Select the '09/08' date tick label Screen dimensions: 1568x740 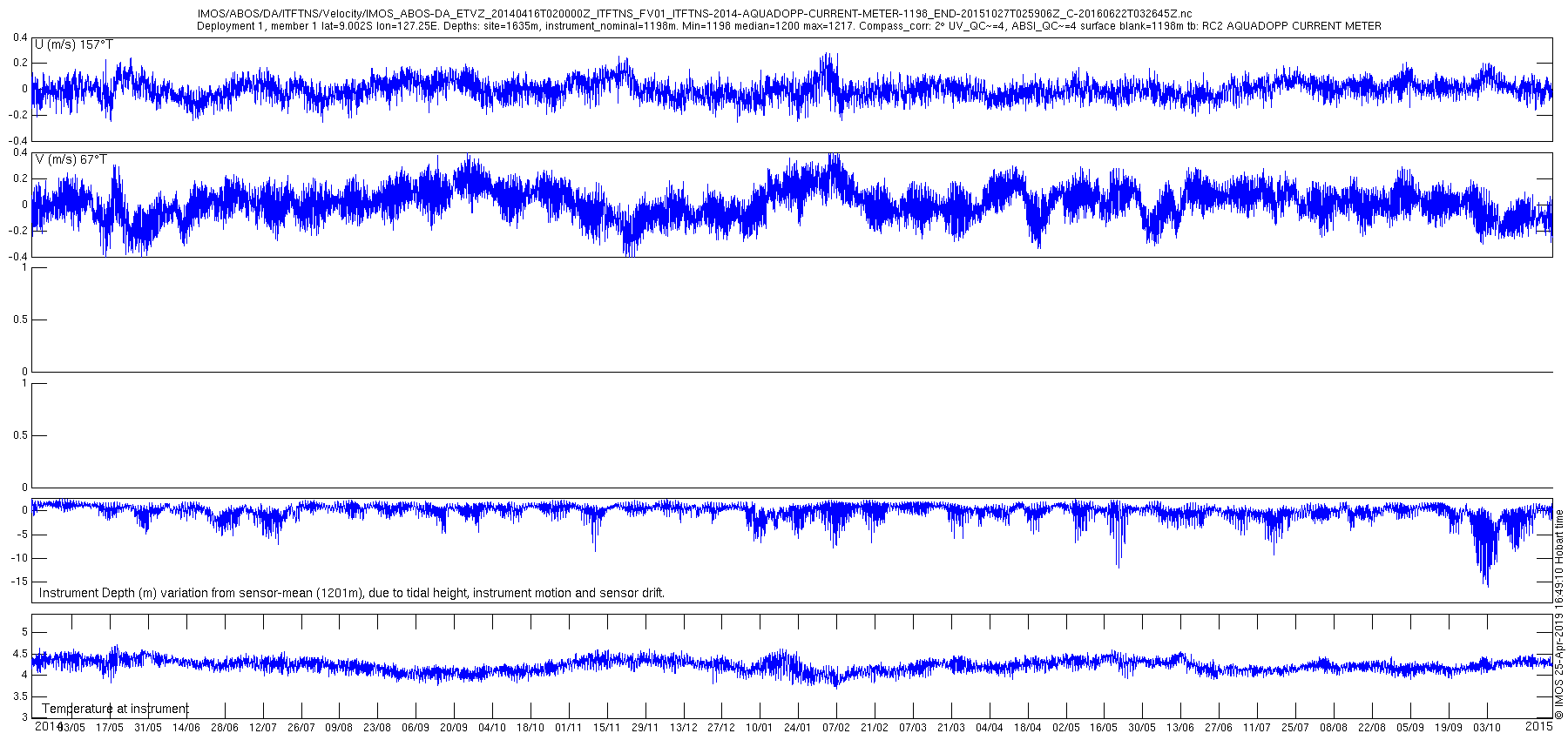339,728
